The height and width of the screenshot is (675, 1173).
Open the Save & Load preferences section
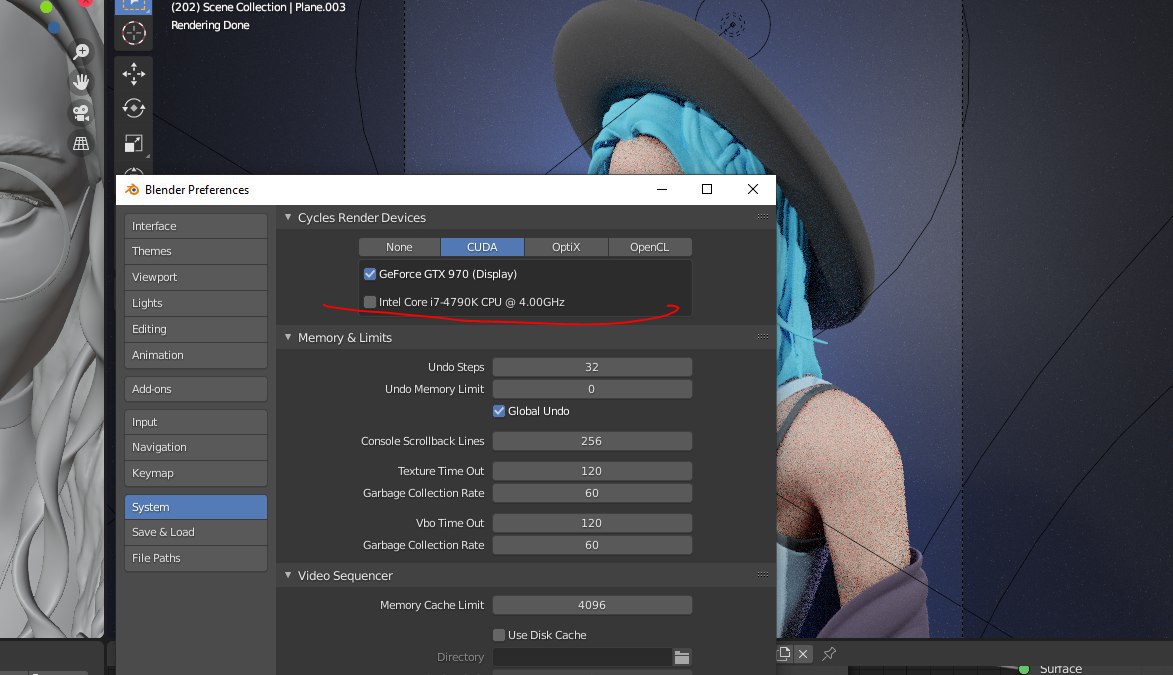pos(196,532)
